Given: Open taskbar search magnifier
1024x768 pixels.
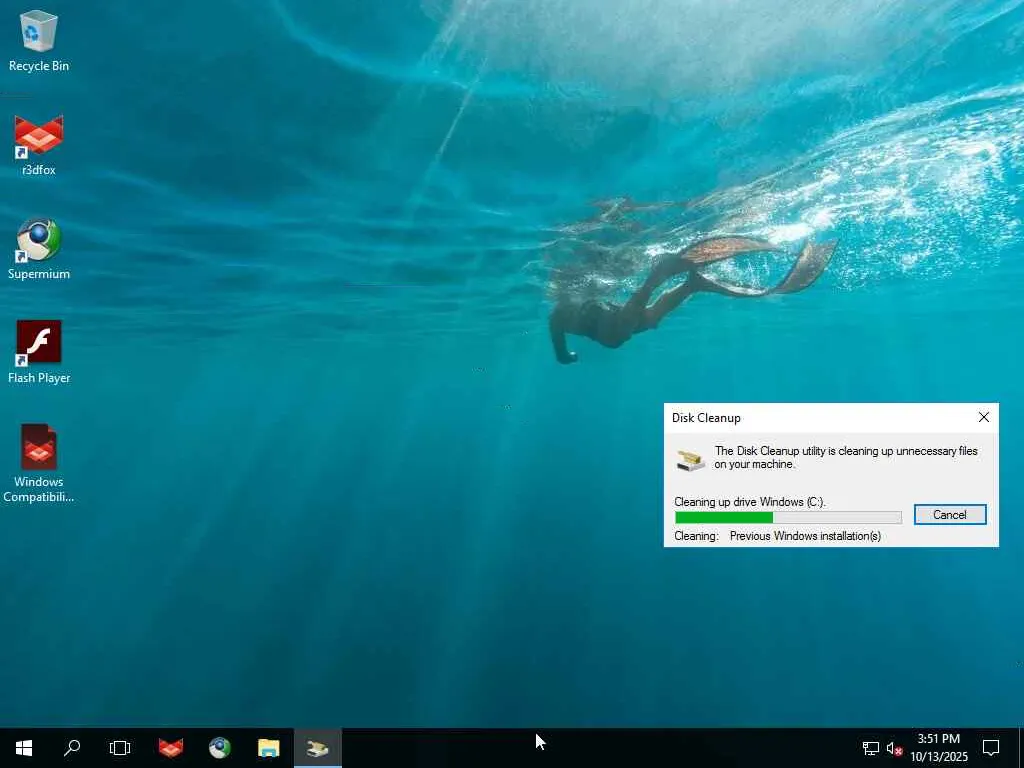Looking at the screenshot, I should [x=72, y=748].
